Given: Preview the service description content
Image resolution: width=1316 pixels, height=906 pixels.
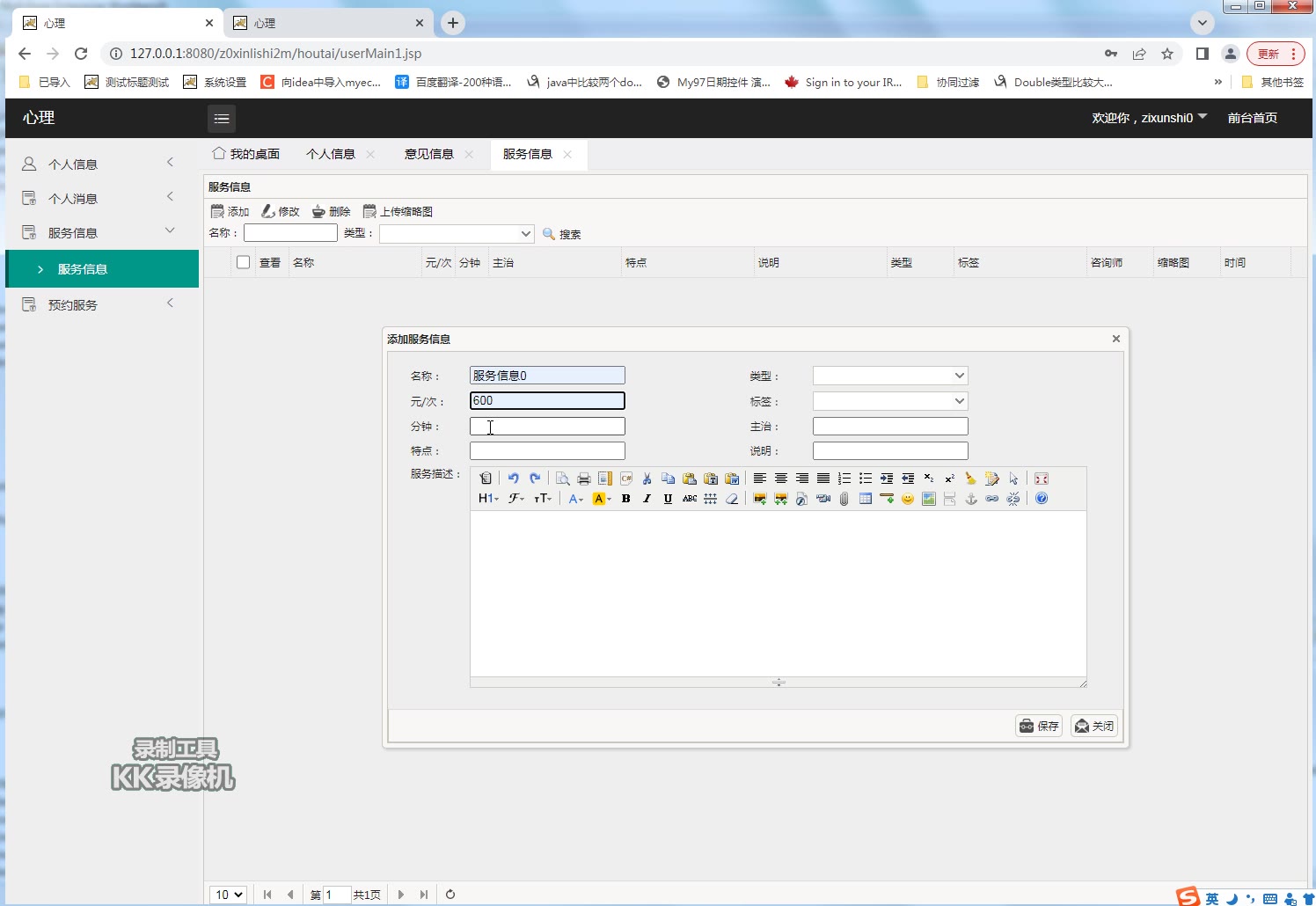Looking at the screenshot, I should click(562, 479).
